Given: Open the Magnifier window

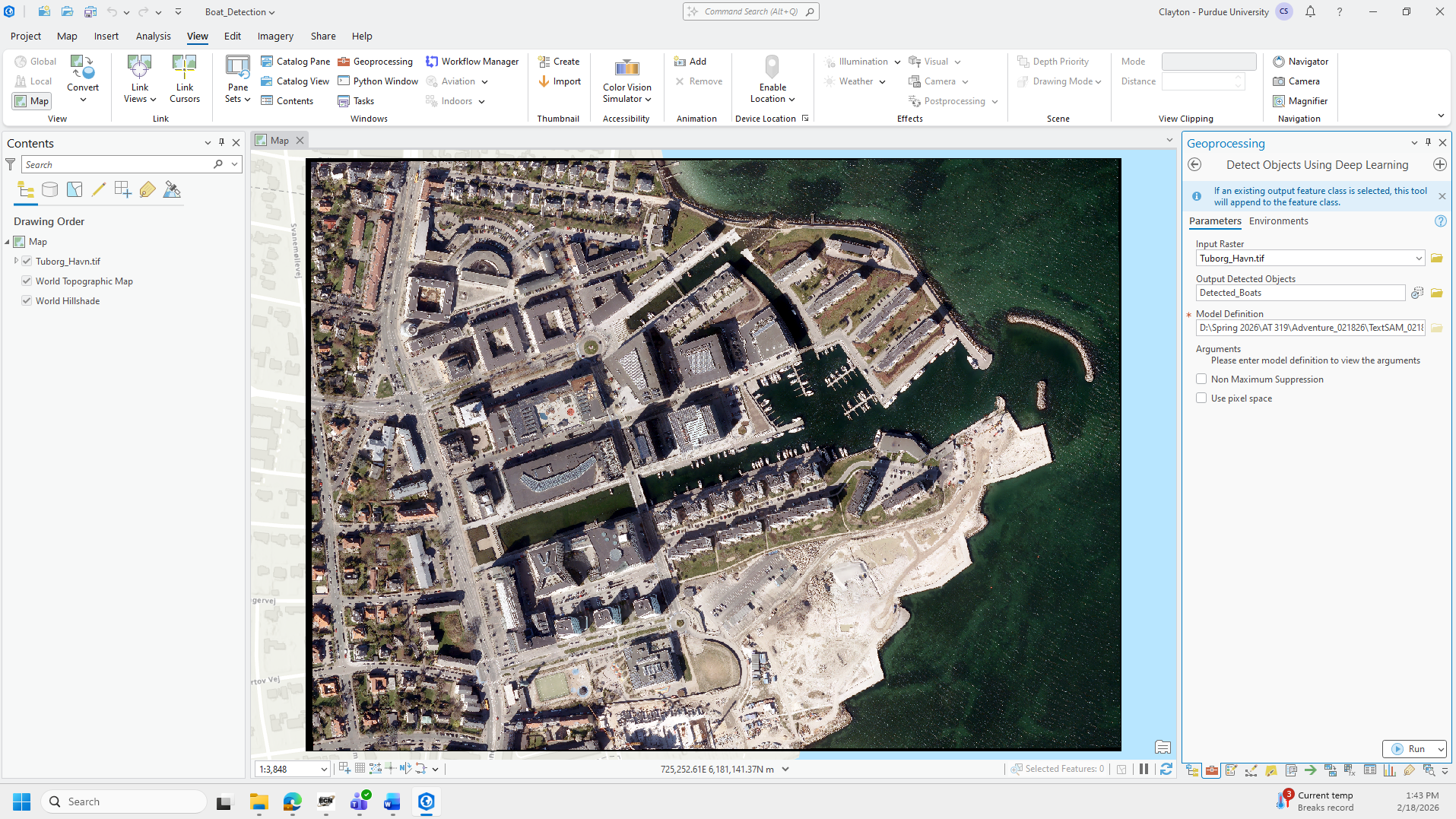Looking at the screenshot, I should pos(1300,101).
